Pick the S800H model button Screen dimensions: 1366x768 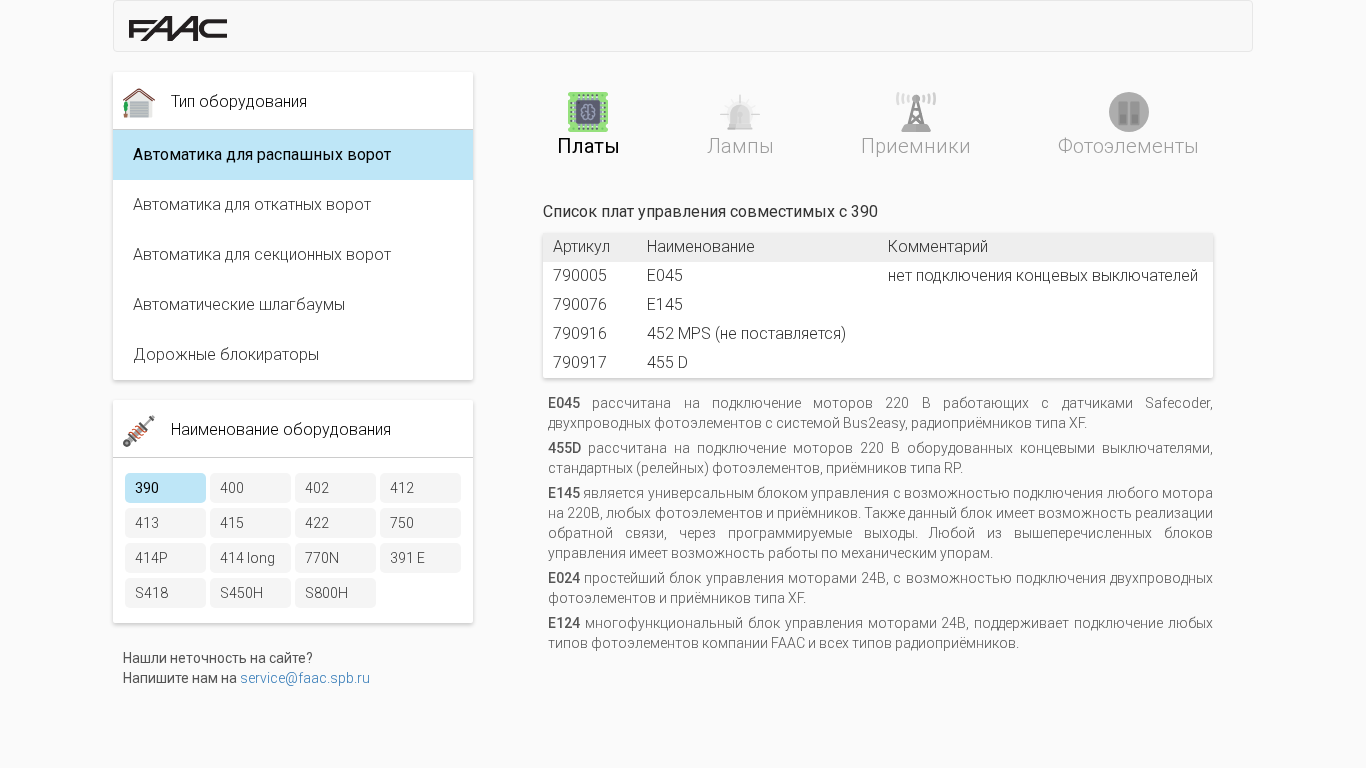click(335, 593)
